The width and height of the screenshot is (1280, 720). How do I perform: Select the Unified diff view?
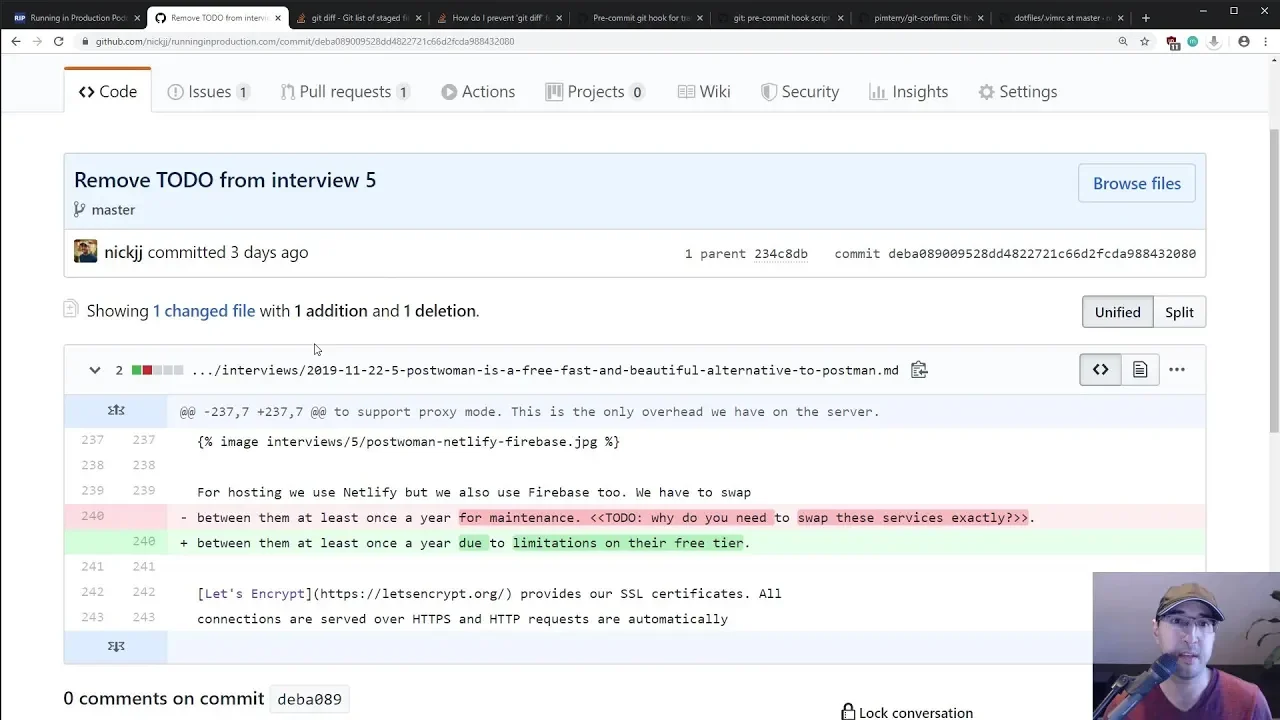[x=1117, y=312]
